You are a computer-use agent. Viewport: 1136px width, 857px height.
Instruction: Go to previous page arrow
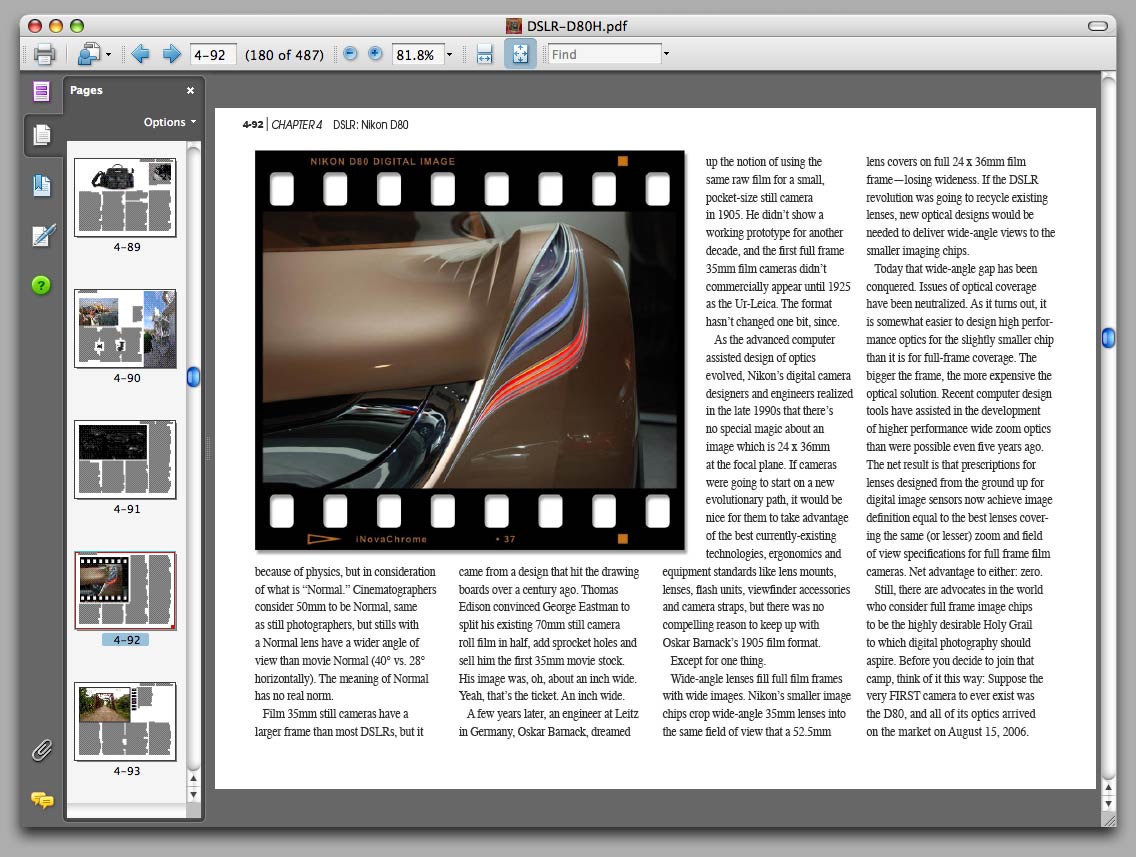click(x=141, y=54)
